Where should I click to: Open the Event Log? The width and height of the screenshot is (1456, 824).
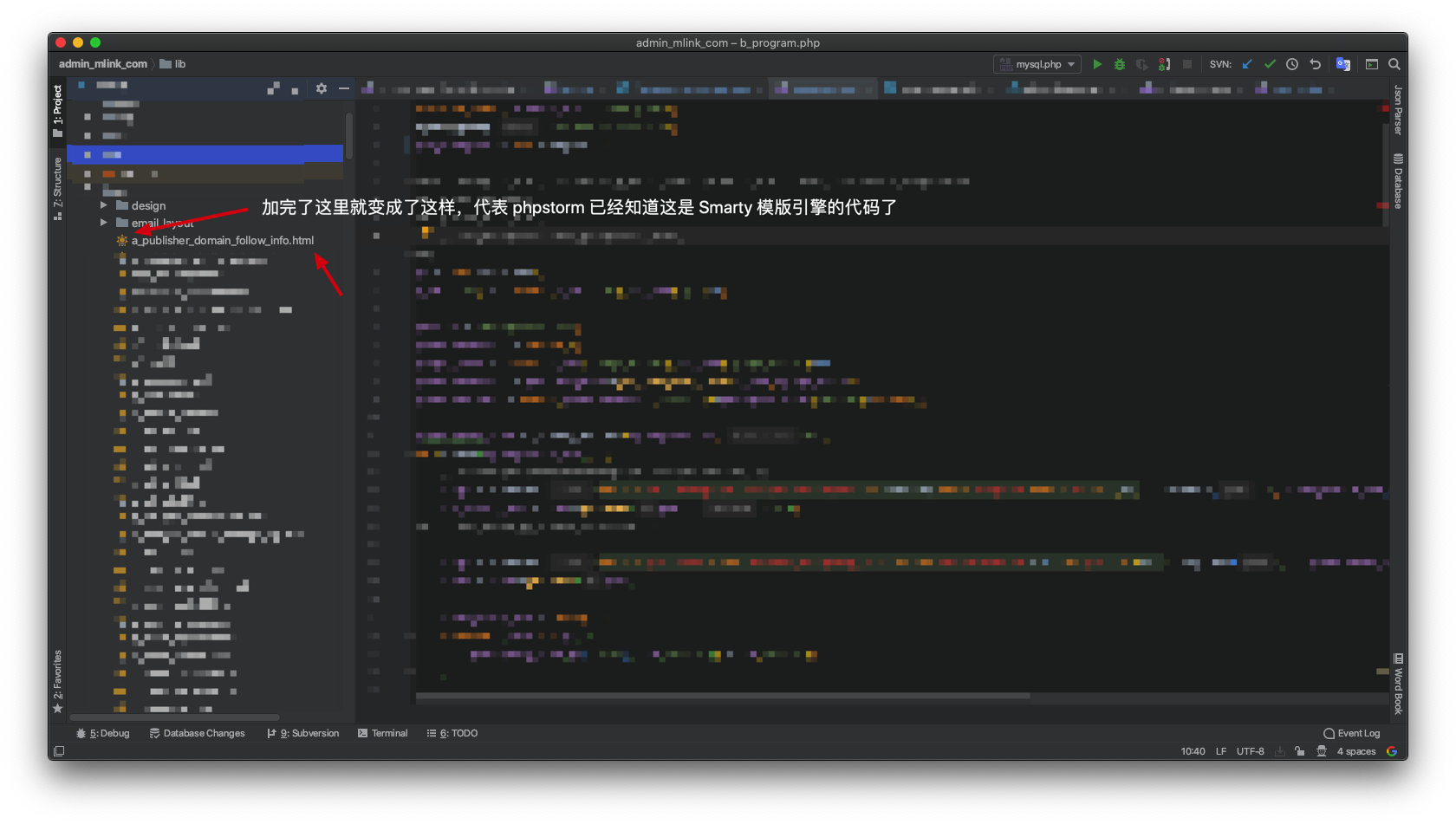coord(1351,733)
